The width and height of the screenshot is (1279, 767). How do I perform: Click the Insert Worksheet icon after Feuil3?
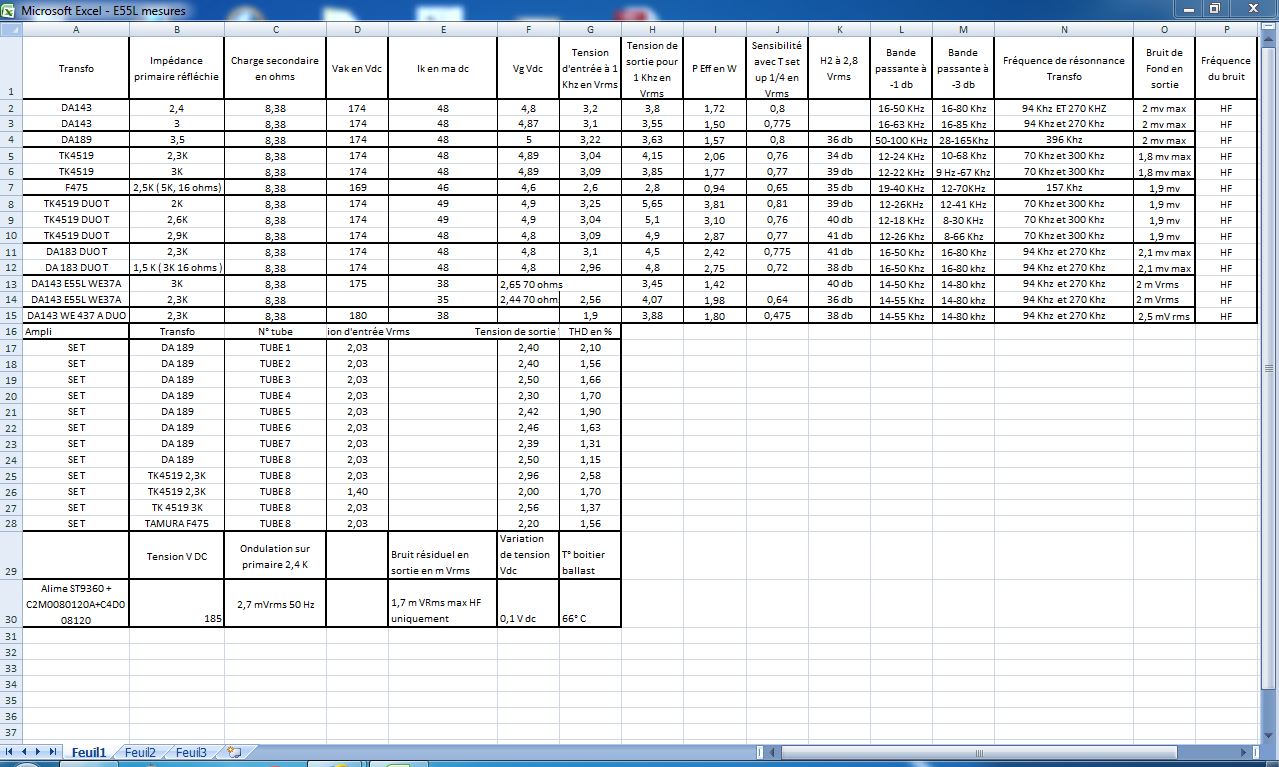point(235,752)
